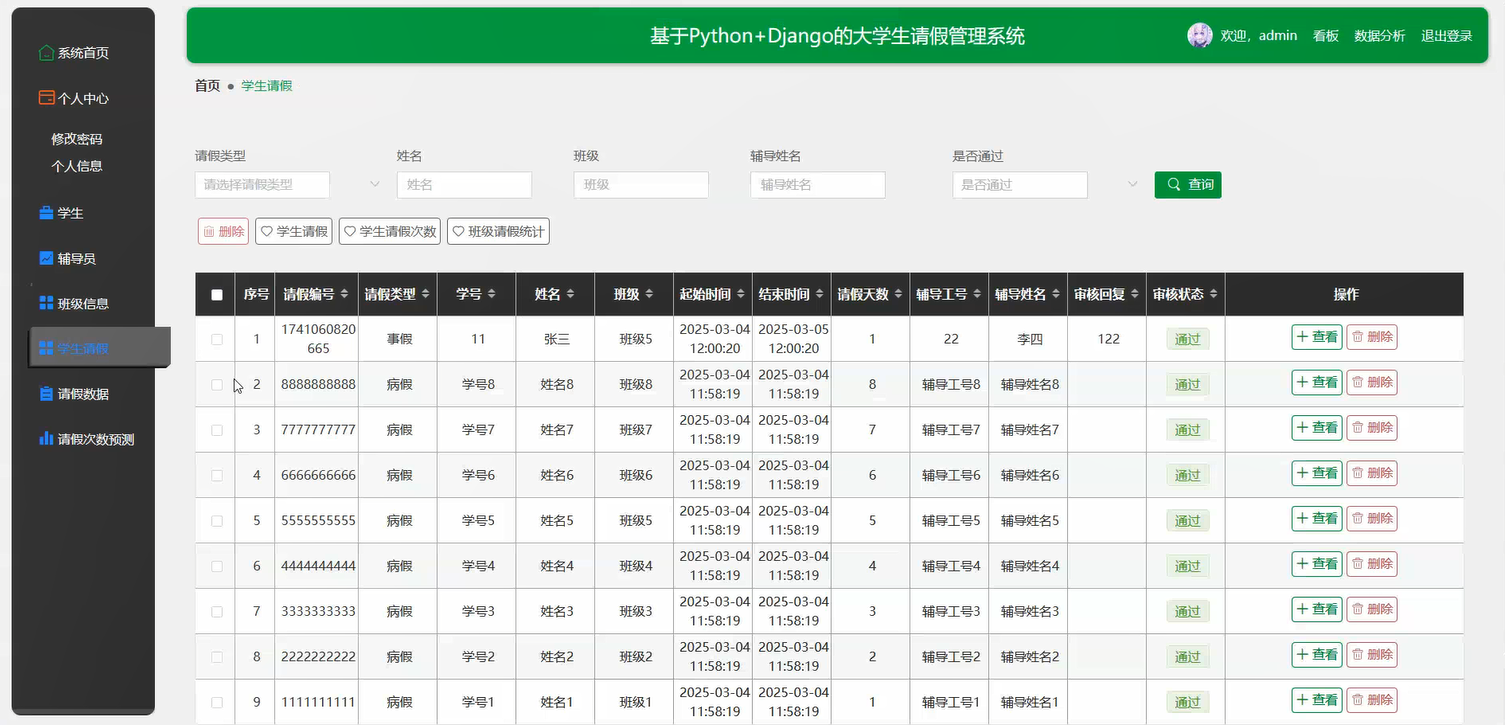Click the 请假次数预测 bar chart icon

click(46, 438)
